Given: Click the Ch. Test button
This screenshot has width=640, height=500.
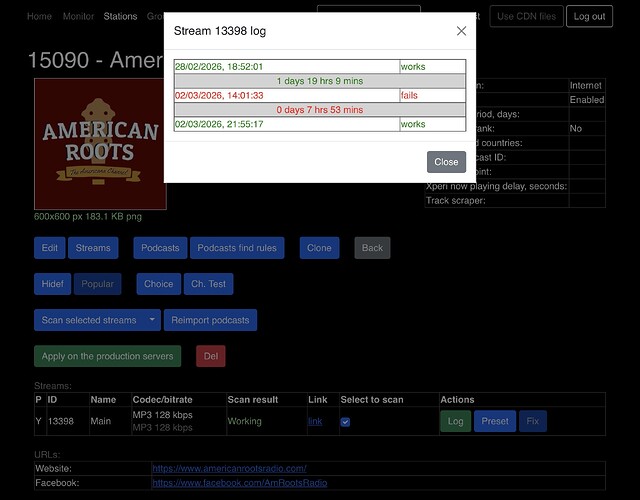Looking at the screenshot, I should click(208, 284).
